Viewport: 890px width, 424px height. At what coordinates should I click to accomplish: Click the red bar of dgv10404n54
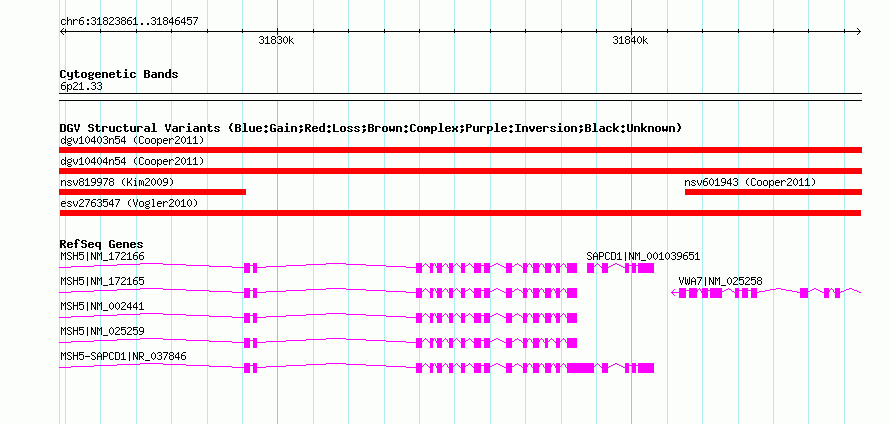click(x=460, y=171)
